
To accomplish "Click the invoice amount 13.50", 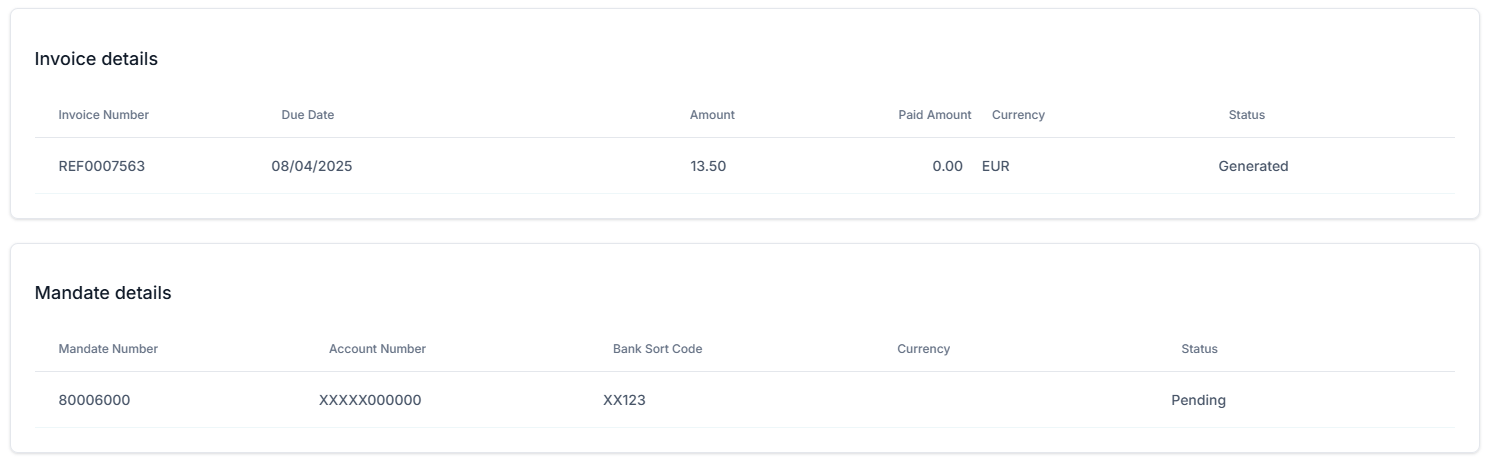I will pyautogui.click(x=708, y=166).
